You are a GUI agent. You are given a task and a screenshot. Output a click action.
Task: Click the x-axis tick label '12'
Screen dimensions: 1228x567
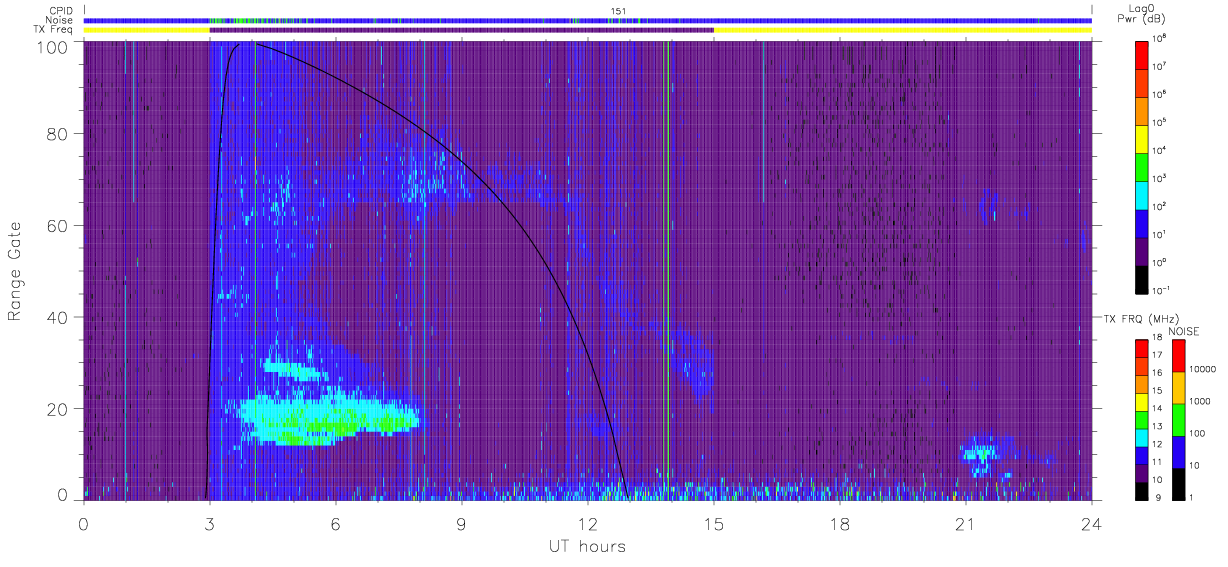(588, 523)
